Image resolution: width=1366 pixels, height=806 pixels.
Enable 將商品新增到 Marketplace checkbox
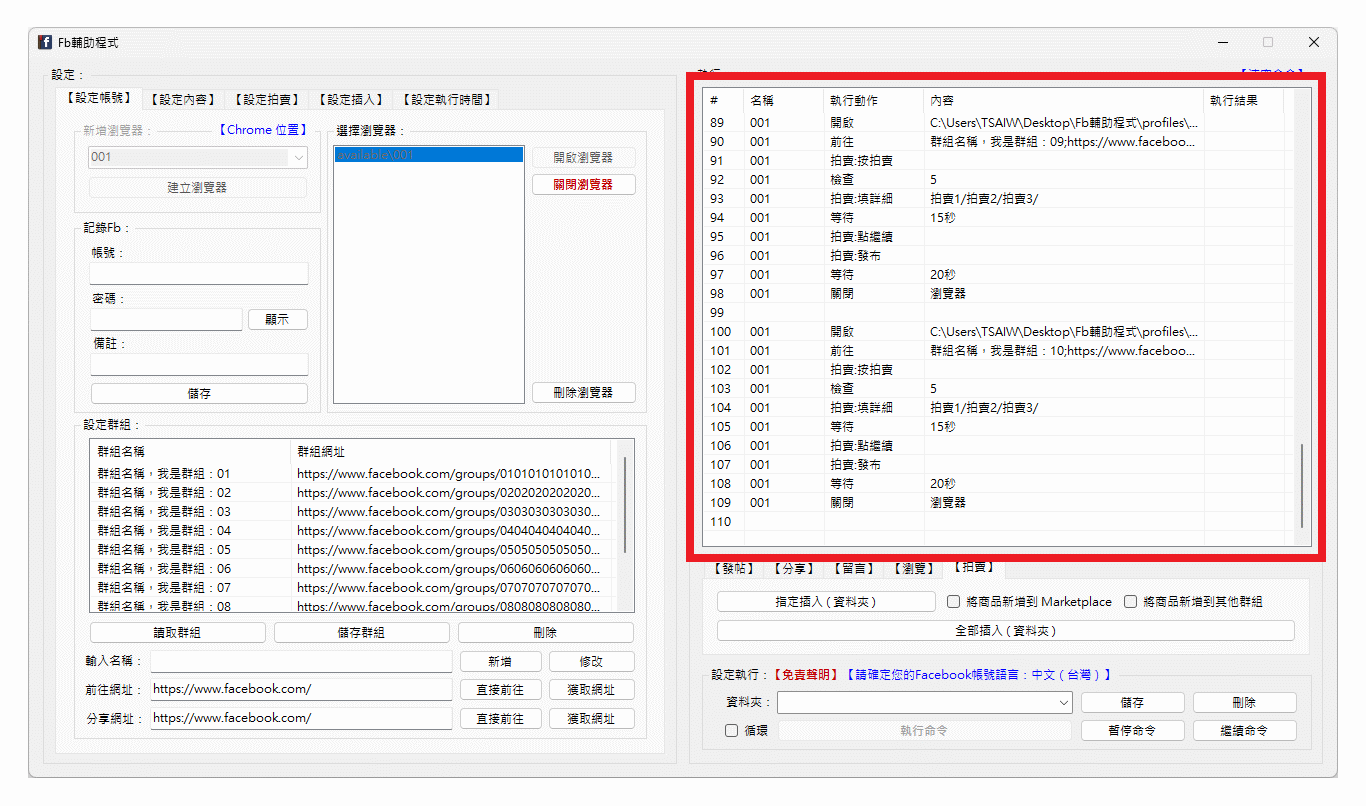(1029, 602)
